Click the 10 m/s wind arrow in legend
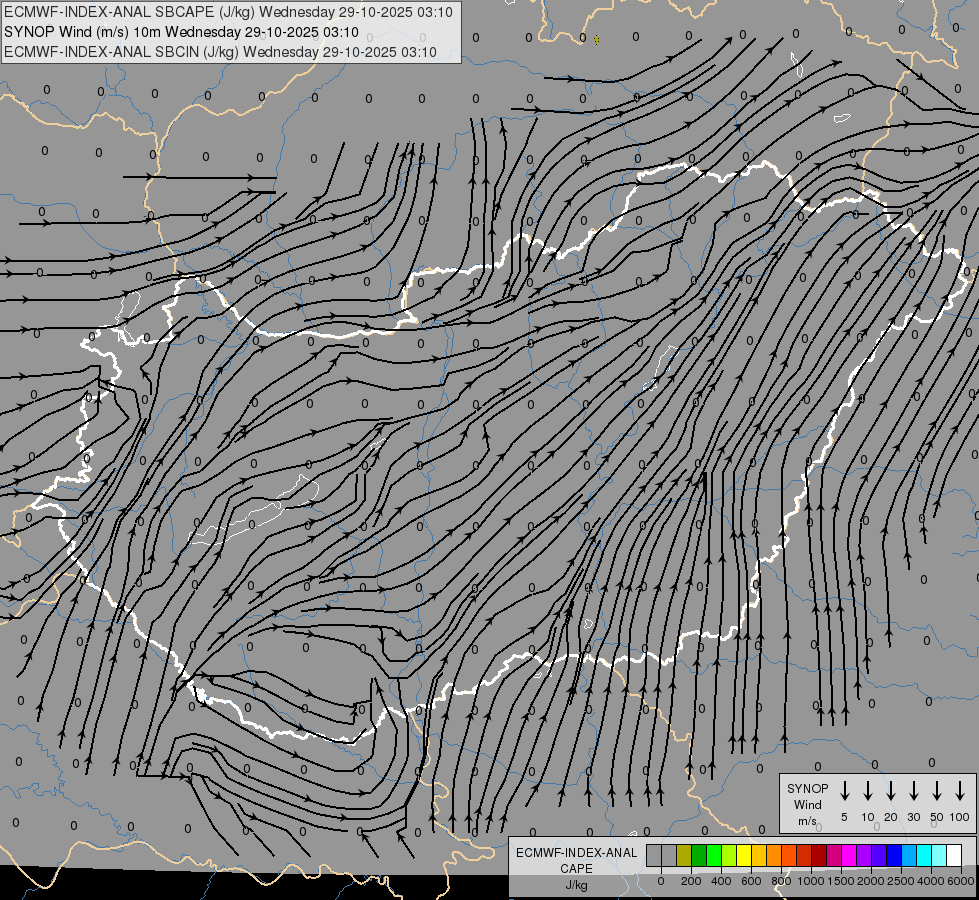 coord(867,791)
